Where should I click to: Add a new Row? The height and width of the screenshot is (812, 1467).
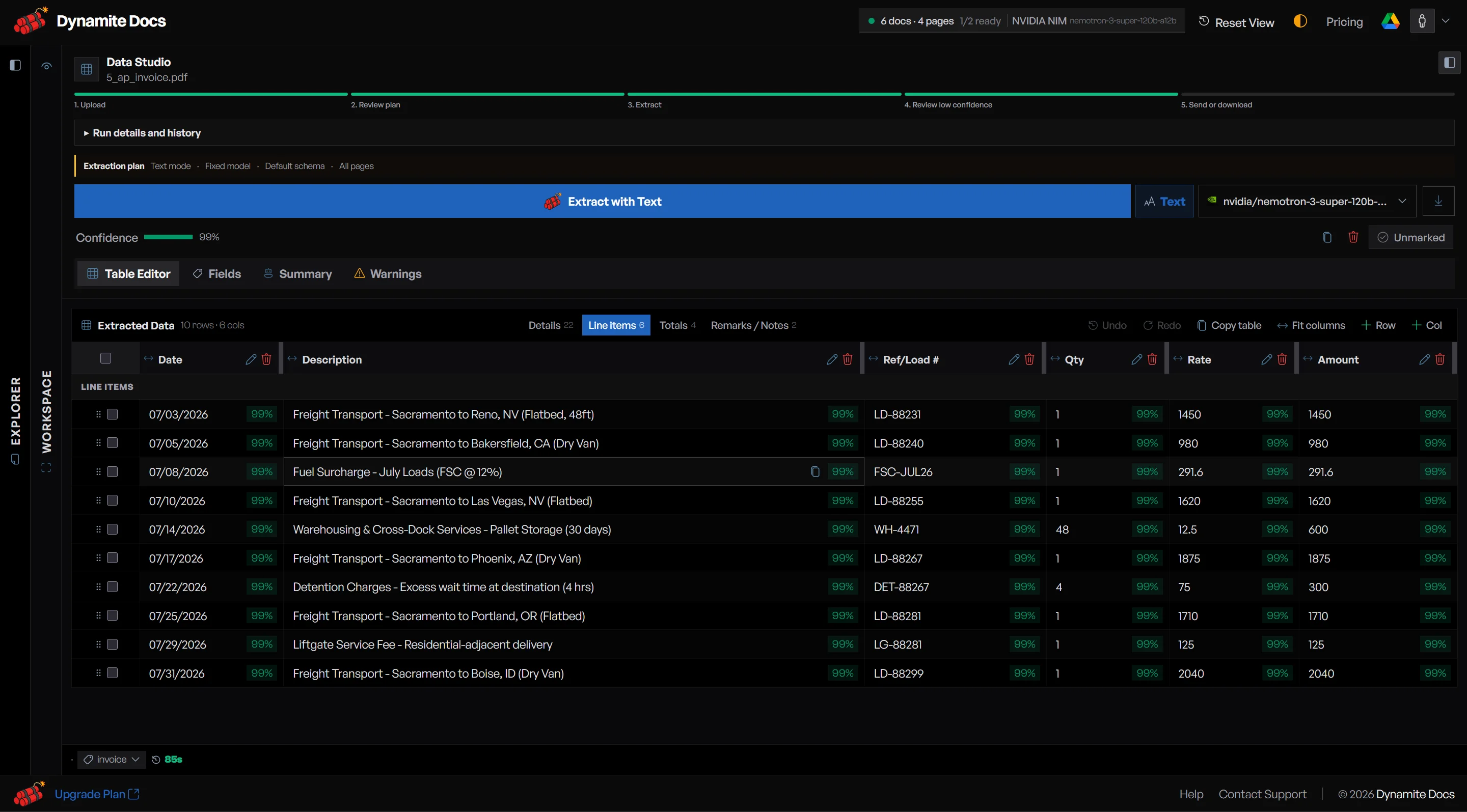pyautogui.click(x=1378, y=325)
